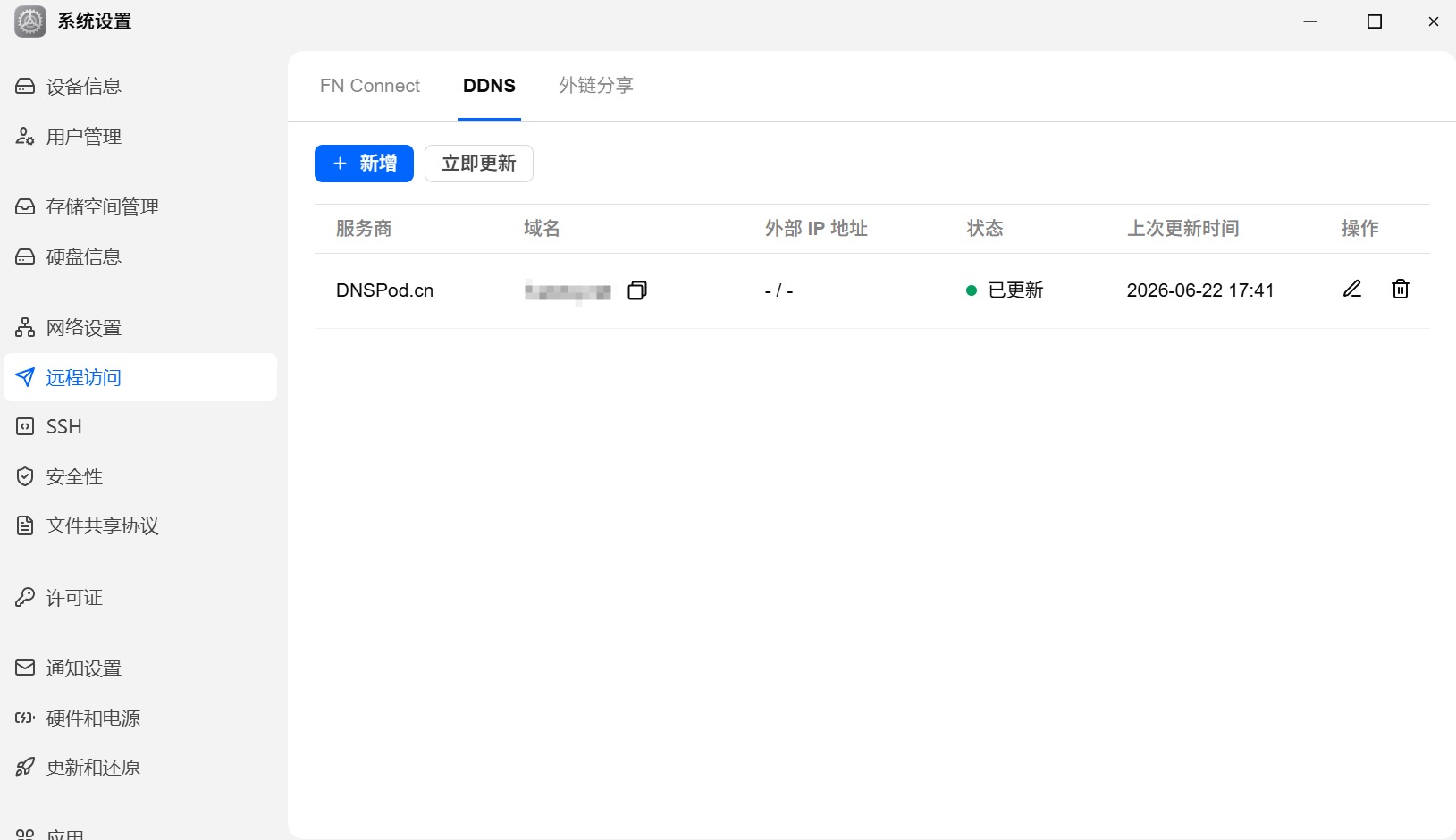The image size is (1456, 840).
Task: Copy the domain name with copy icon
Action: click(637, 290)
